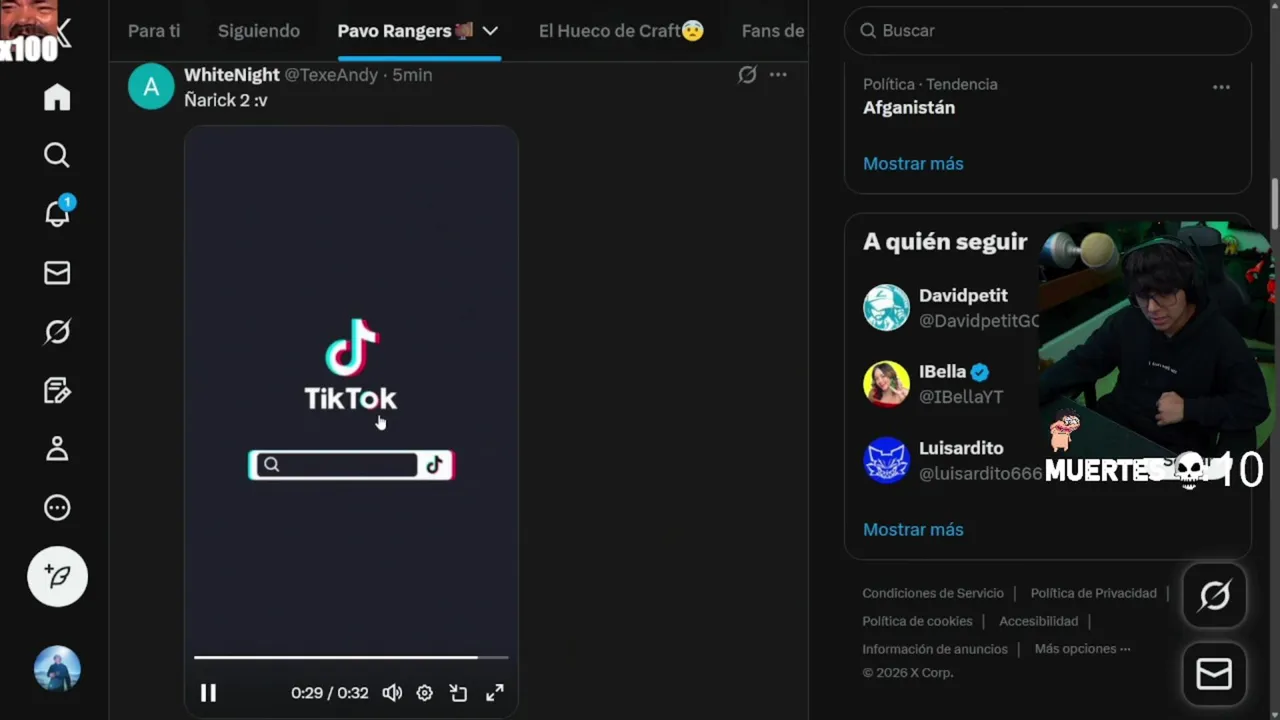
Task: Open floating messages button
Action: [1214, 675]
